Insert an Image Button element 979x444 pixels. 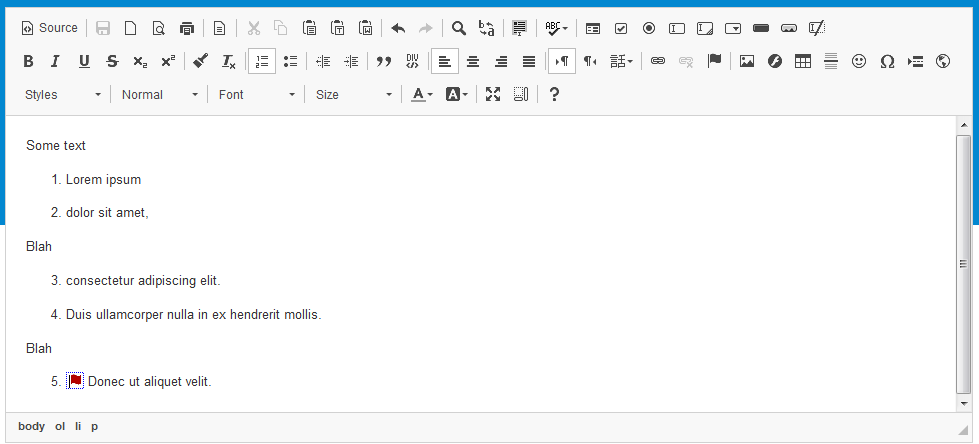tap(789, 28)
